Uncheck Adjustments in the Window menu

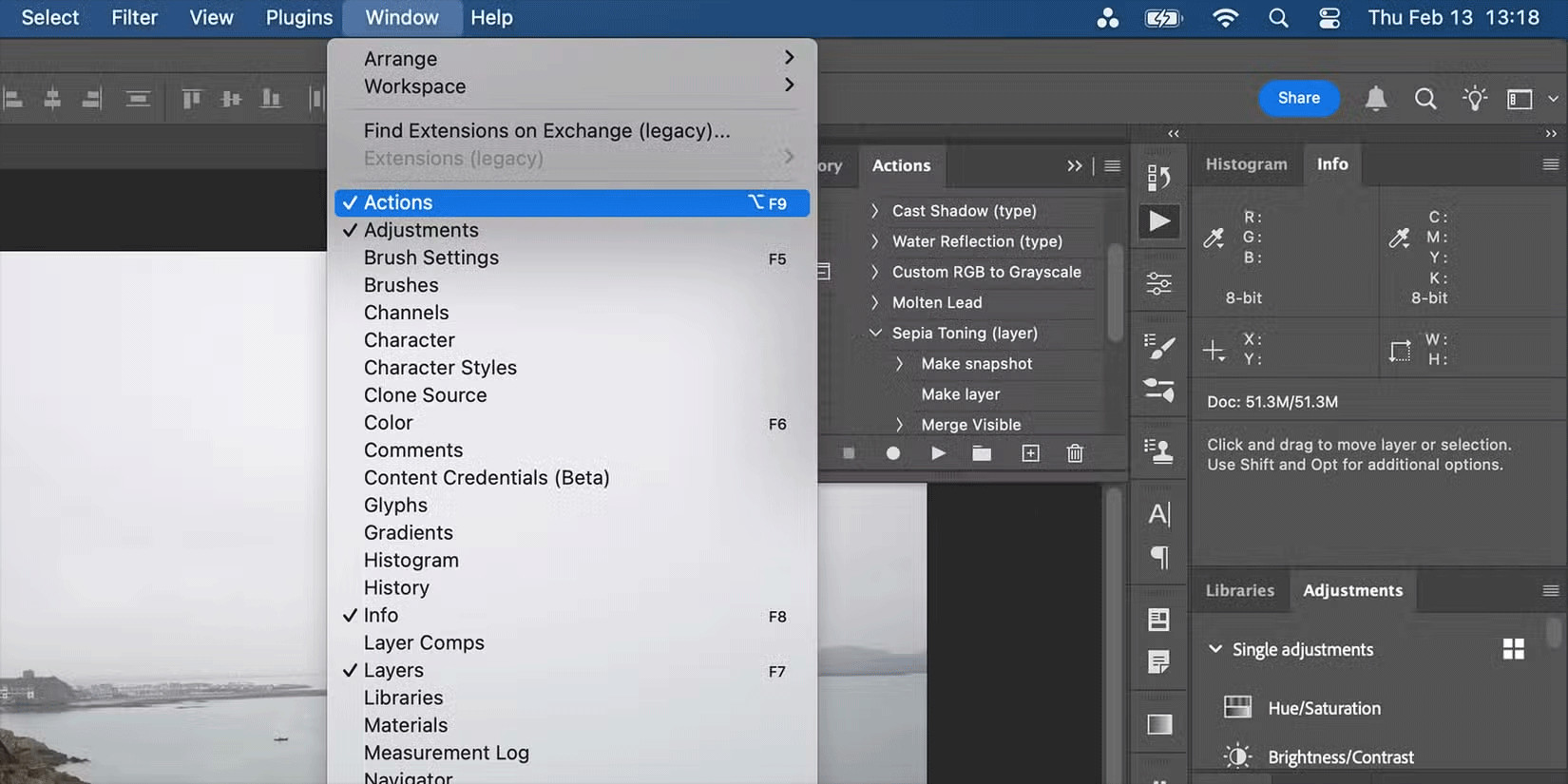[x=421, y=230]
